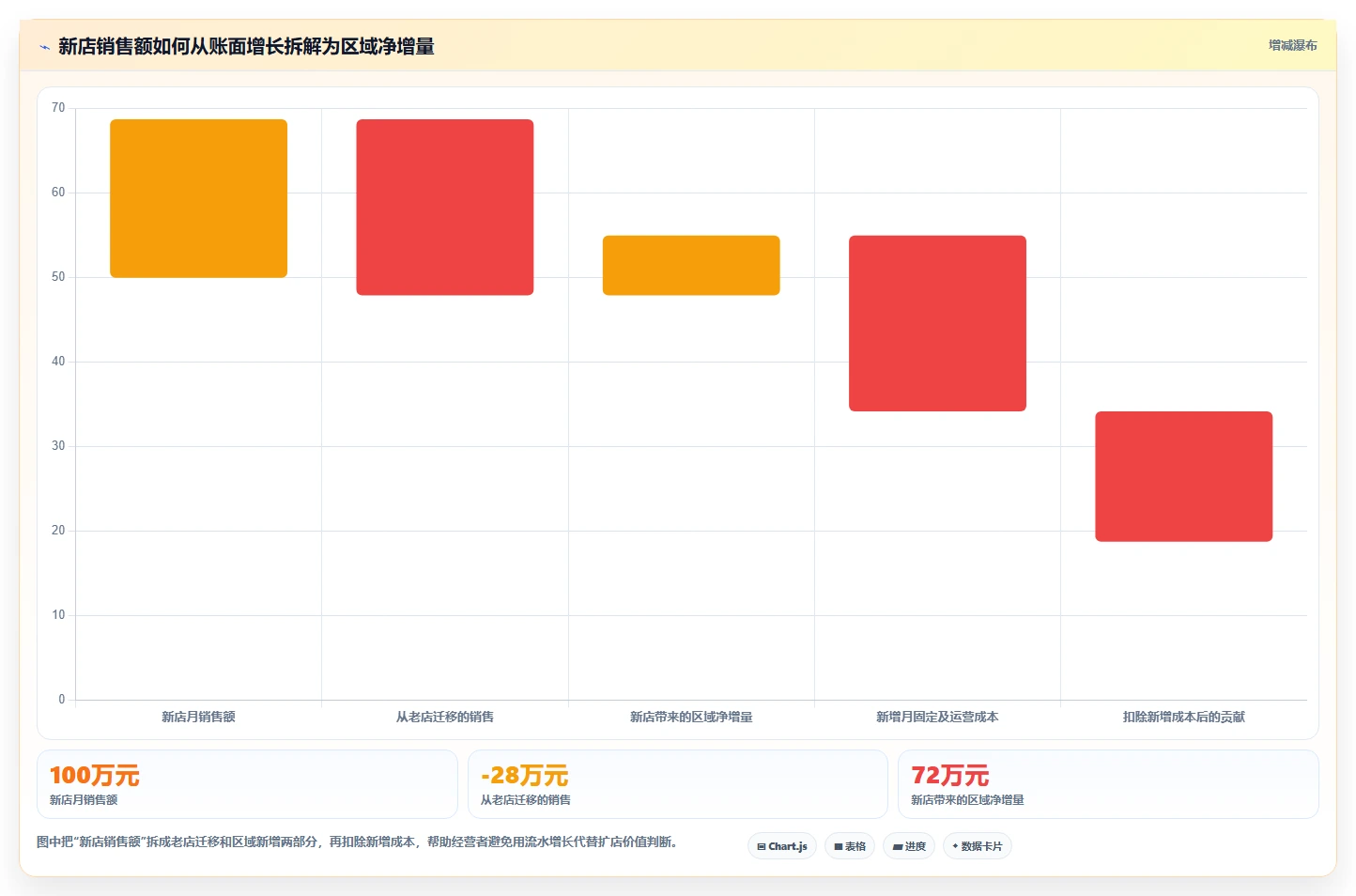Open the -28万元 从老店迁移的销售 card

[x=677, y=784]
